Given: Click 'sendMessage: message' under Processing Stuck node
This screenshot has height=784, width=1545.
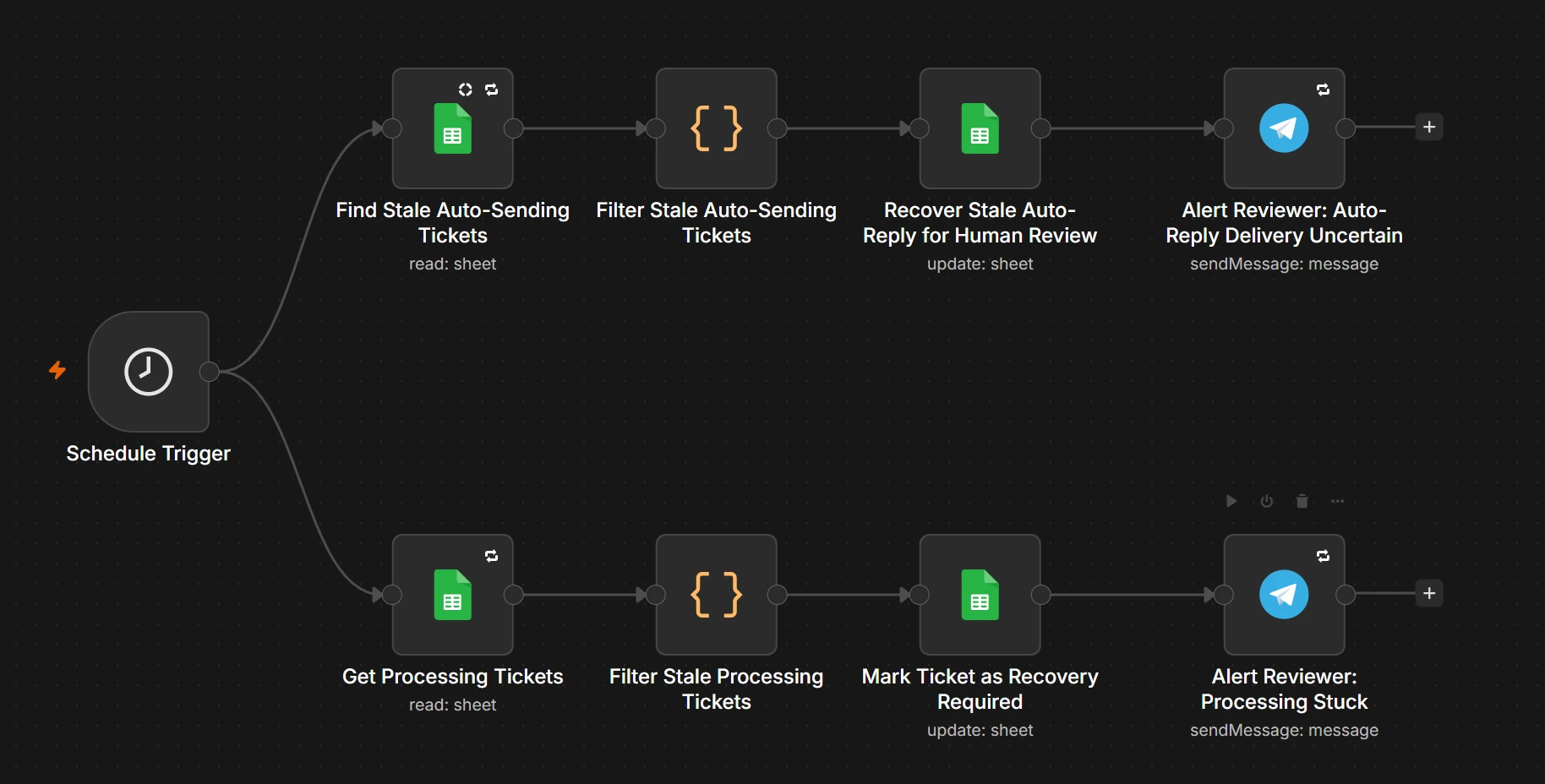Looking at the screenshot, I should coord(1285,730).
